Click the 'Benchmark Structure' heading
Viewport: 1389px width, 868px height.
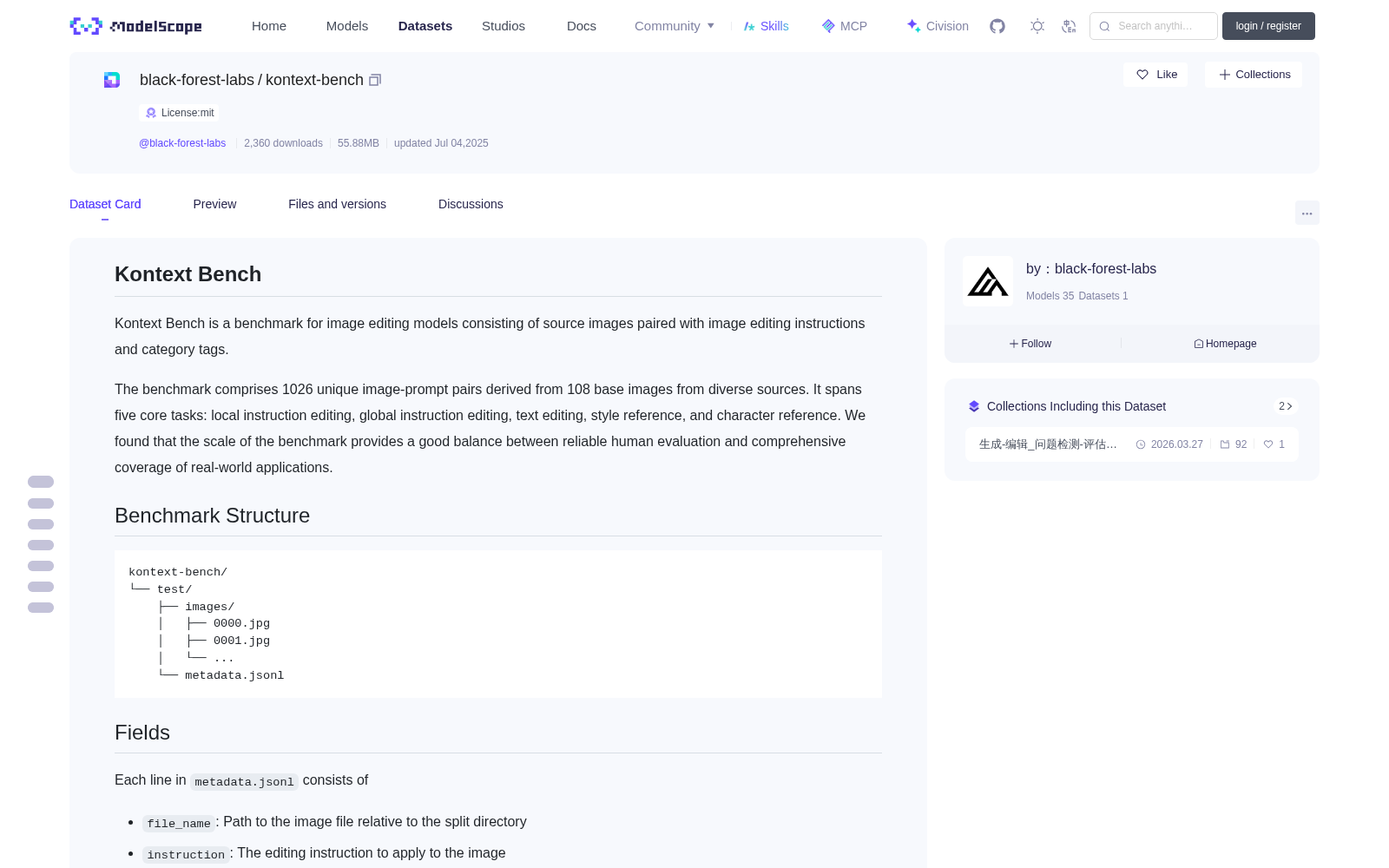click(212, 516)
